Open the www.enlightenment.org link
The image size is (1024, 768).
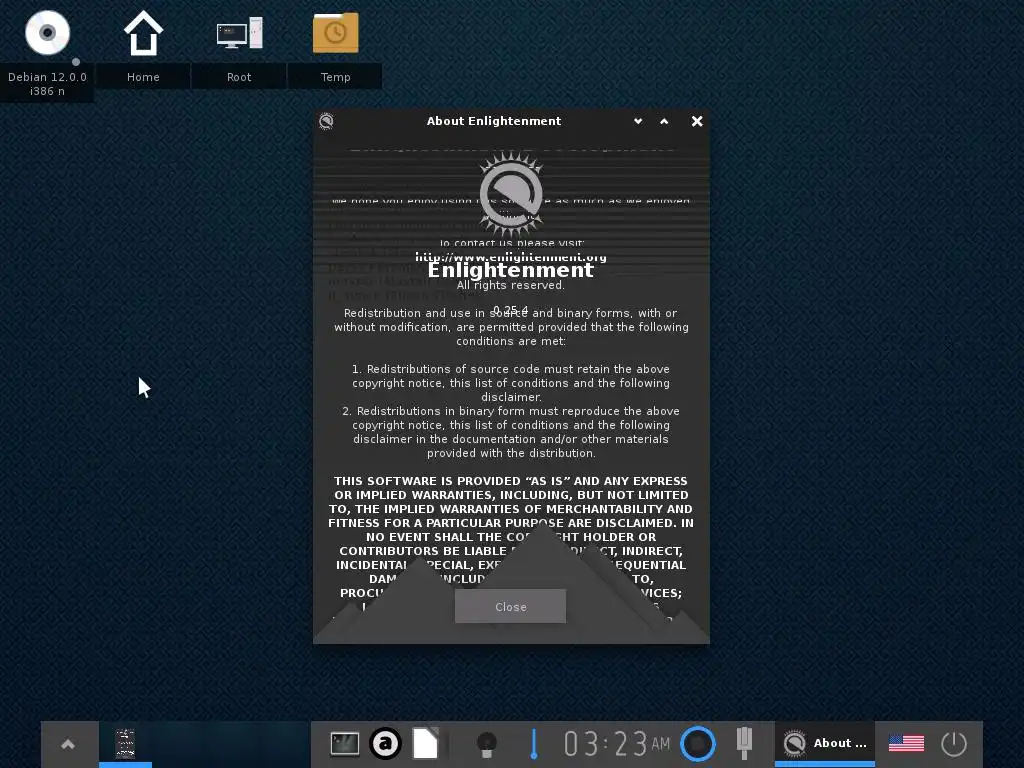pyautogui.click(x=511, y=257)
